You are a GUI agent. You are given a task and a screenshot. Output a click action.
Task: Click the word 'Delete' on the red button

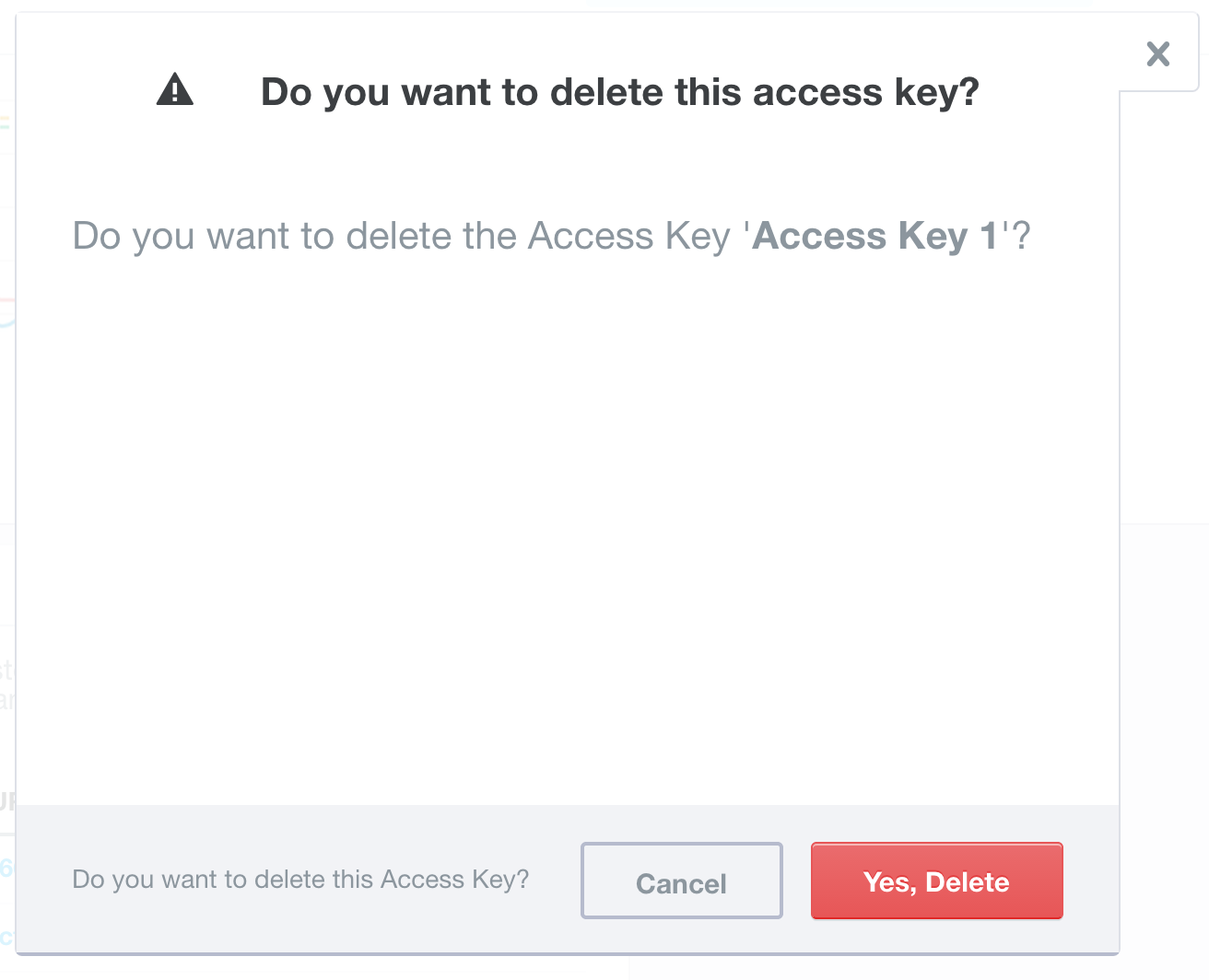pyautogui.click(x=968, y=881)
